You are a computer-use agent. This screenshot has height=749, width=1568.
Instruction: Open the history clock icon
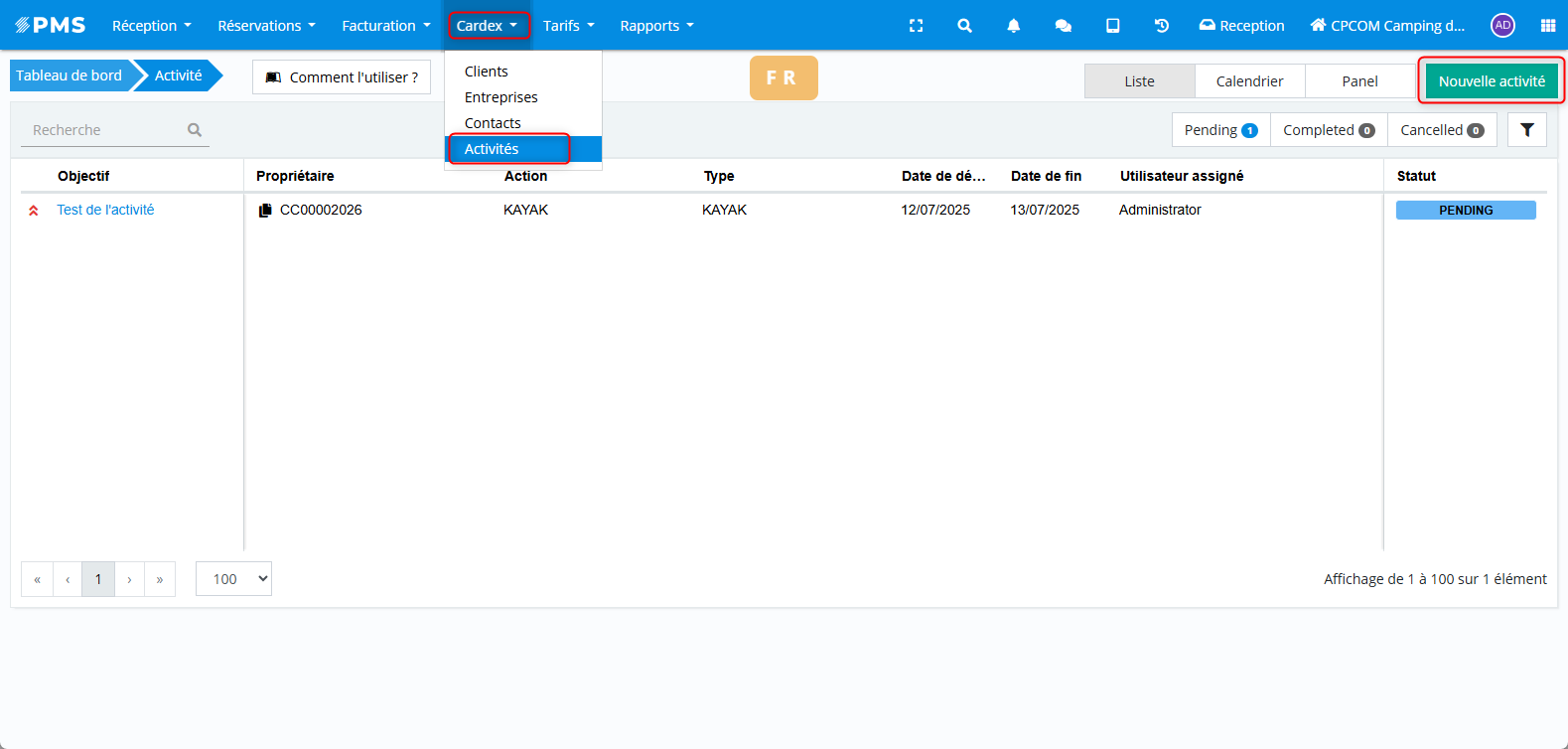pyautogui.click(x=1161, y=26)
